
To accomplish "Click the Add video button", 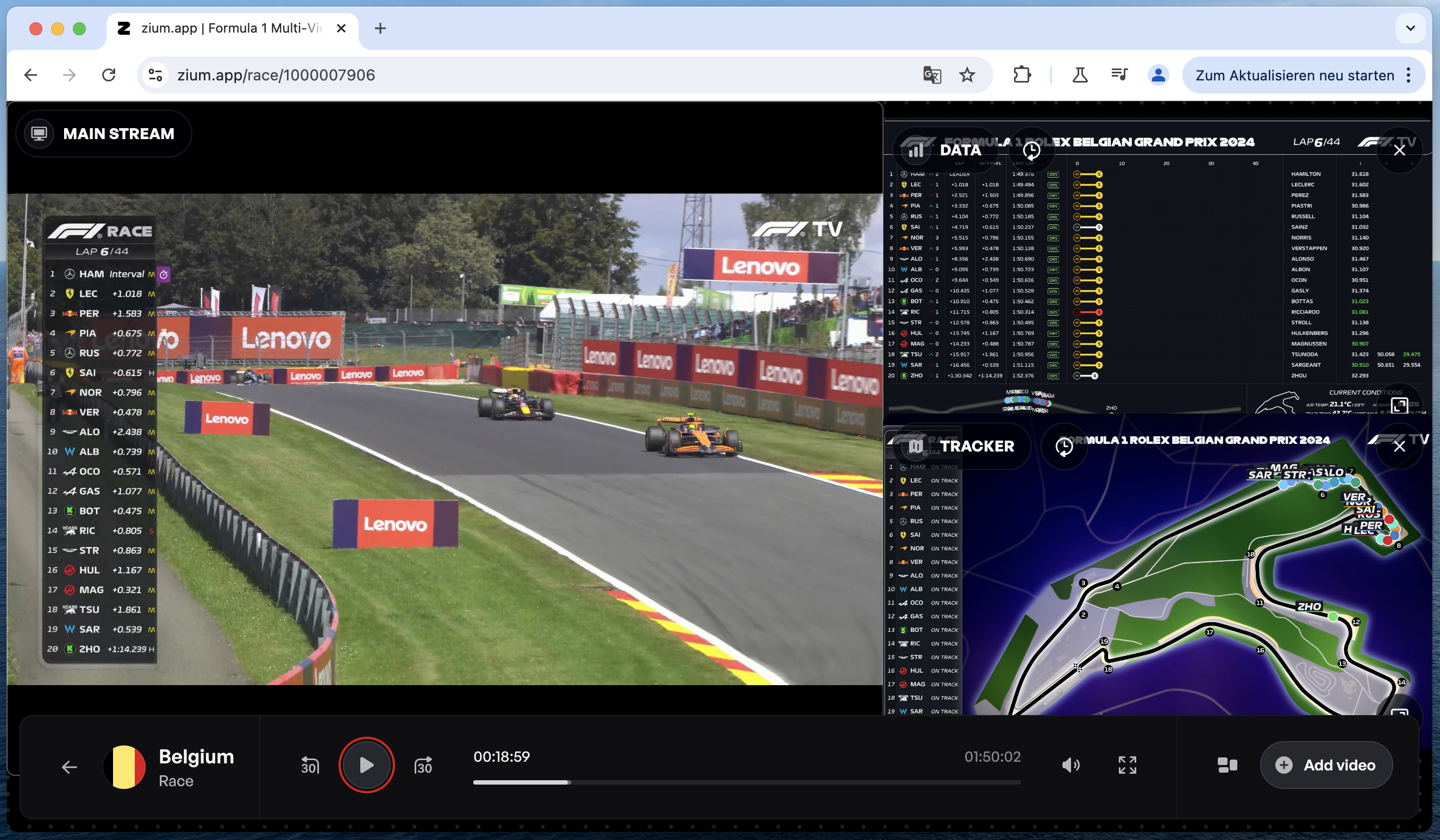I will pos(1326,764).
